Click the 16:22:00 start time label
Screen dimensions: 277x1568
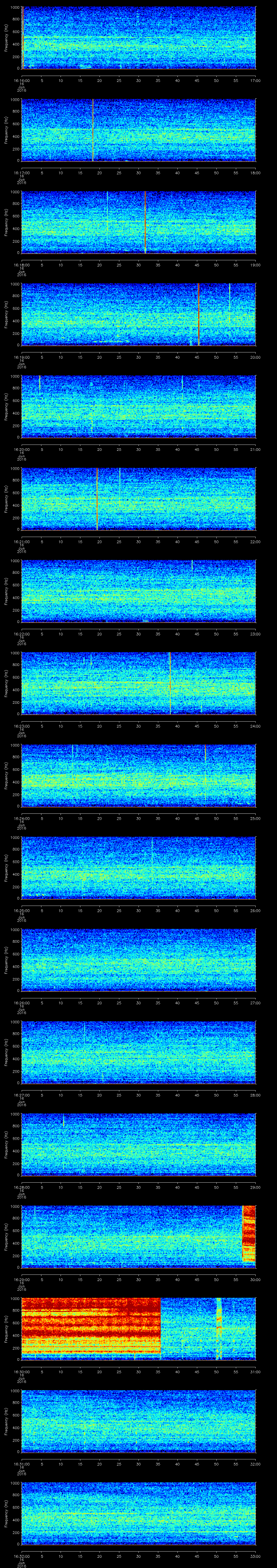22,634
